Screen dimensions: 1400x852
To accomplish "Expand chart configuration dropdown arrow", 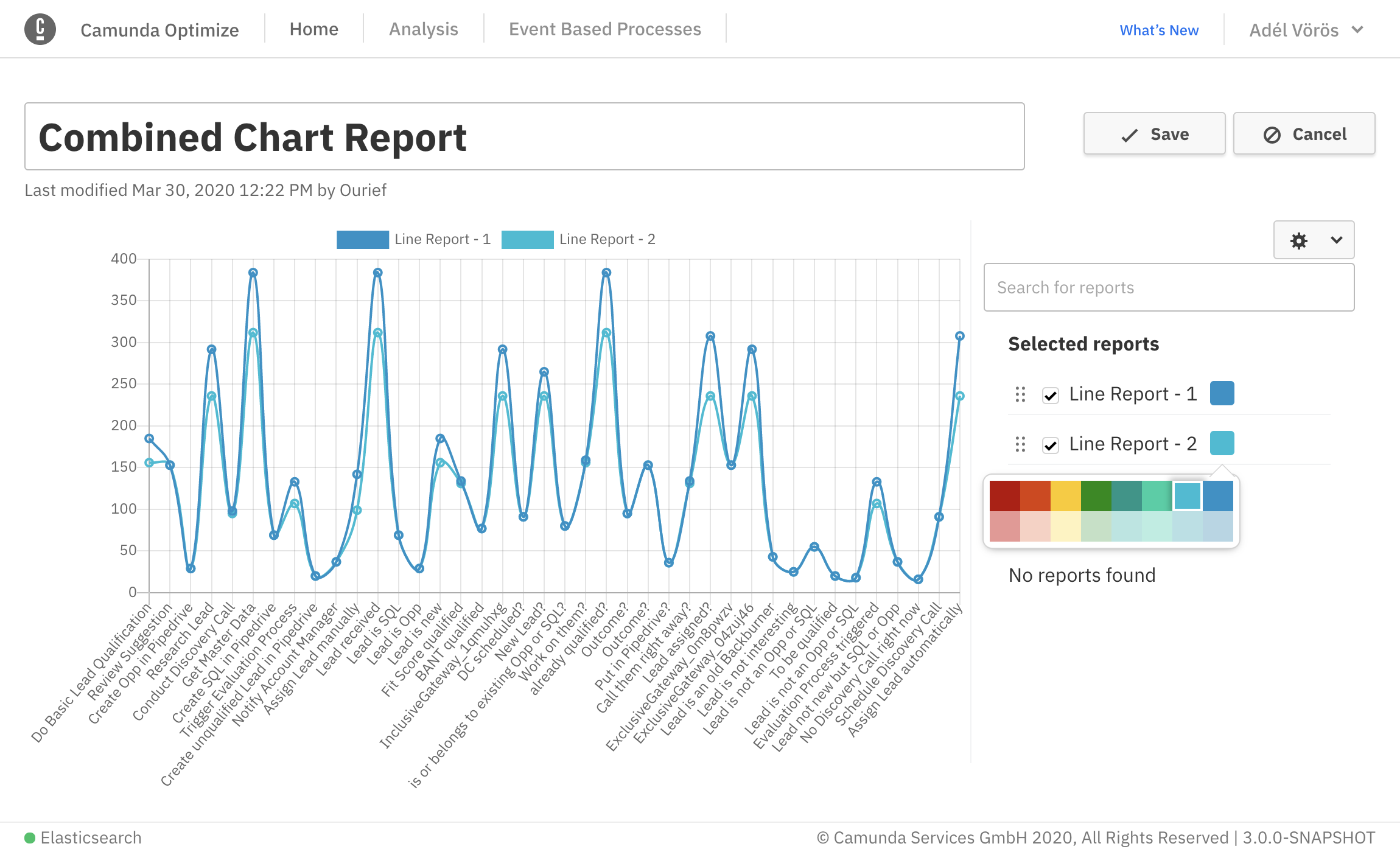I will click(x=1337, y=240).
